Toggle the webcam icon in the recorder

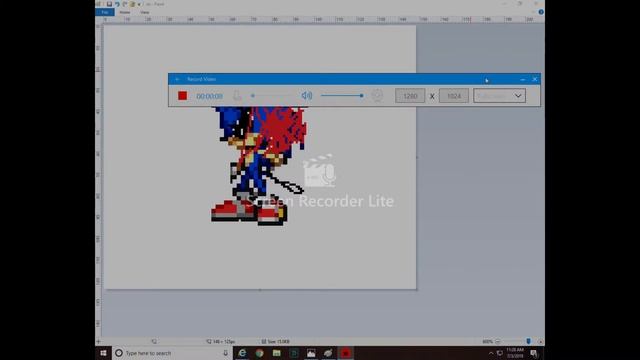(x=377, y=96)
